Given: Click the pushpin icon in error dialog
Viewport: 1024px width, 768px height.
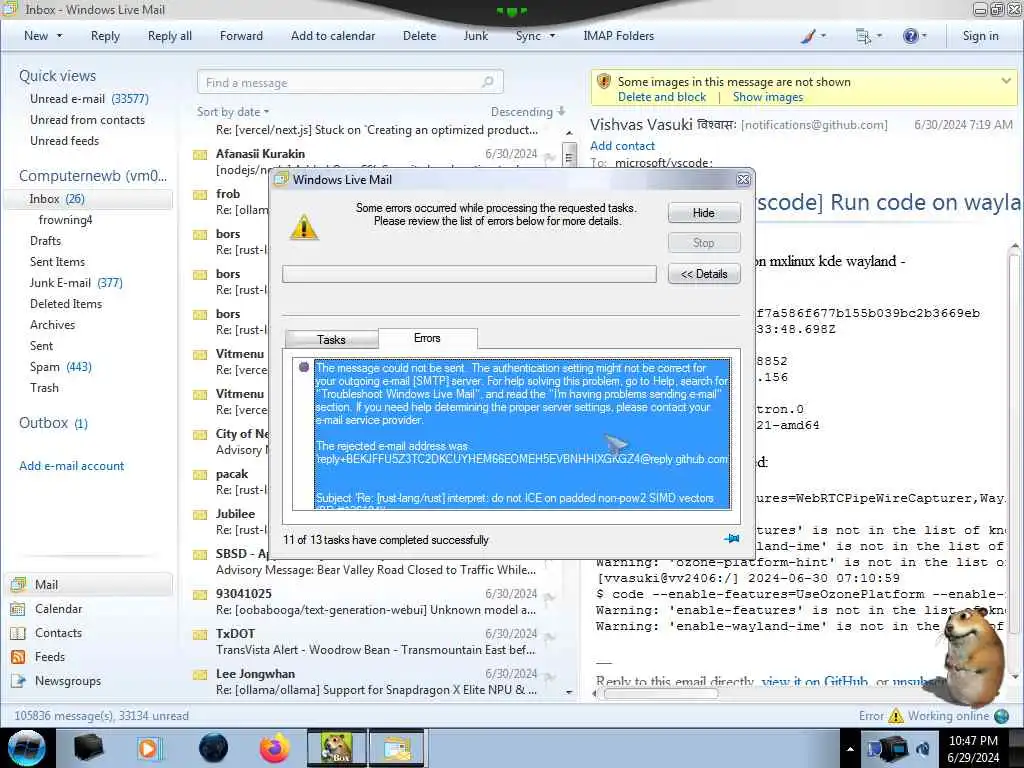Looking at the screenshot, I should click(x=731, y=539).
